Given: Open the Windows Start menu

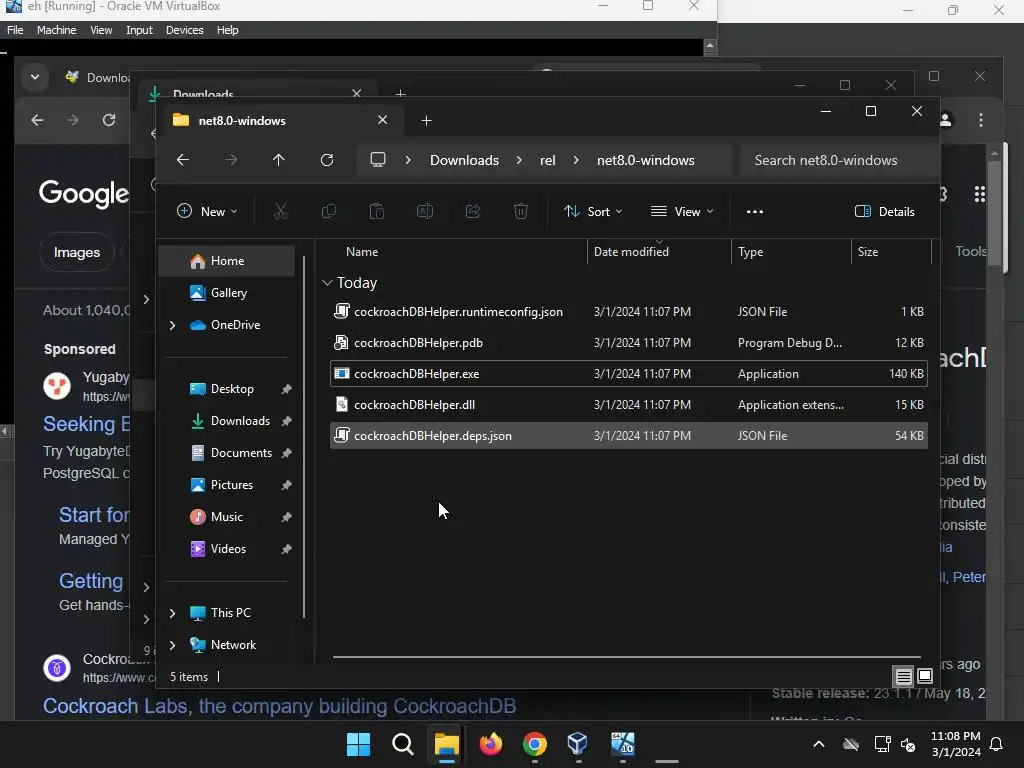Looking at the screenshot, I should coord(358,744).
